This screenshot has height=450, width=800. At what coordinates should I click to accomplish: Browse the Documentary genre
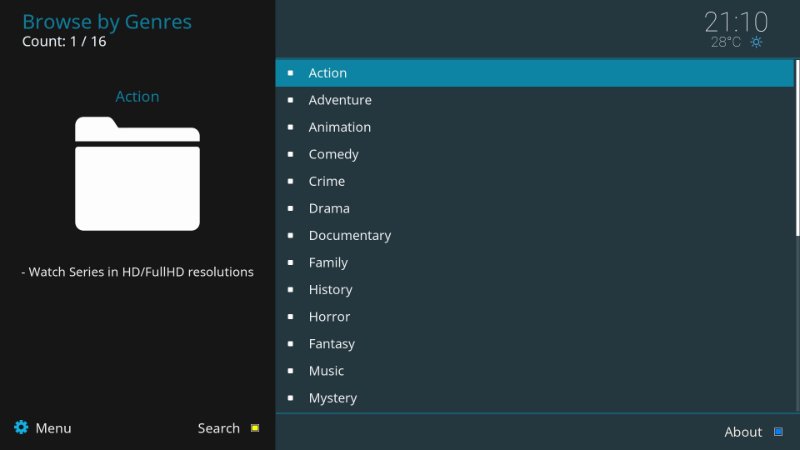click(x=349, y=235)
